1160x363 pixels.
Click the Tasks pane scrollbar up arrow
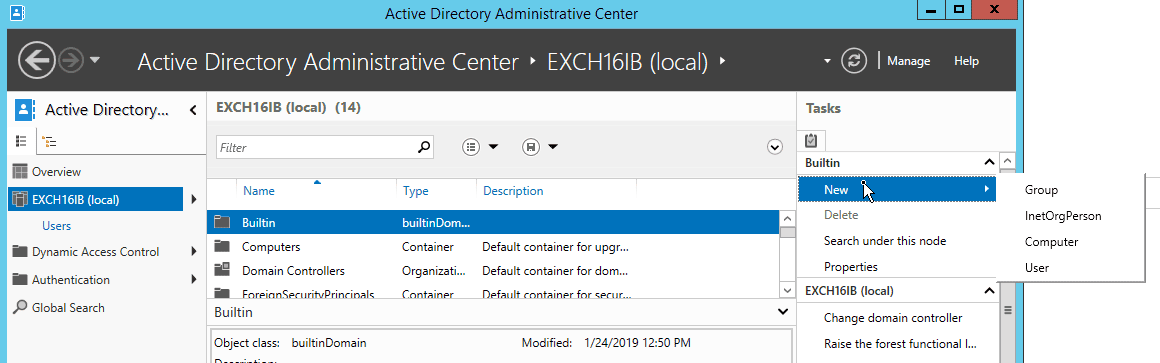point(1007,160)
